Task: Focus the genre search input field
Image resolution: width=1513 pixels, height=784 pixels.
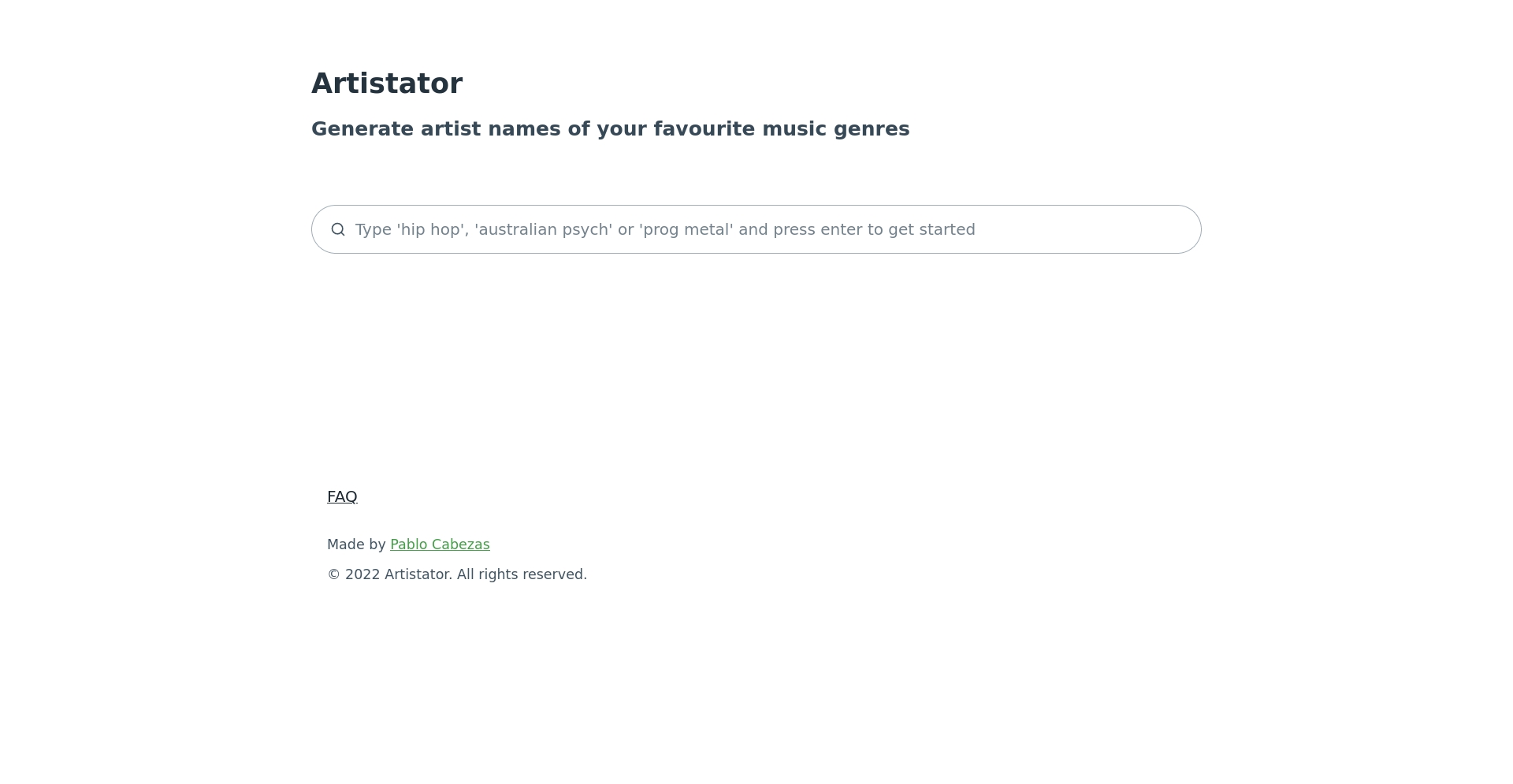Action: (x=756, y=229)
